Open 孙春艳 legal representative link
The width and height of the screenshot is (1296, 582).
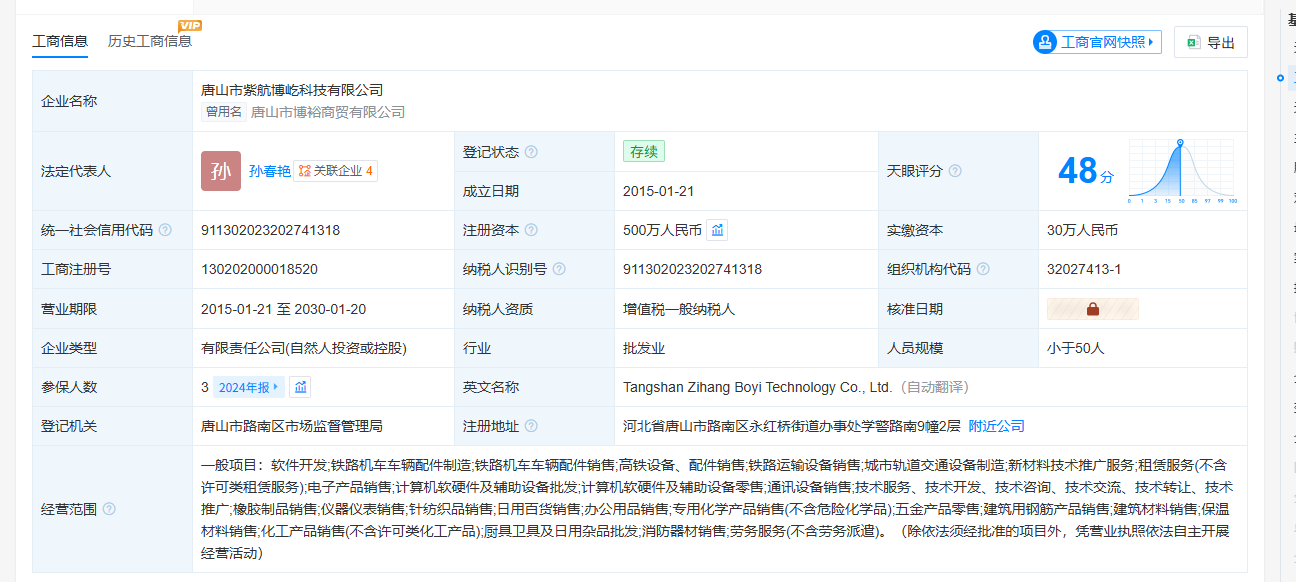tap(269, 171)
